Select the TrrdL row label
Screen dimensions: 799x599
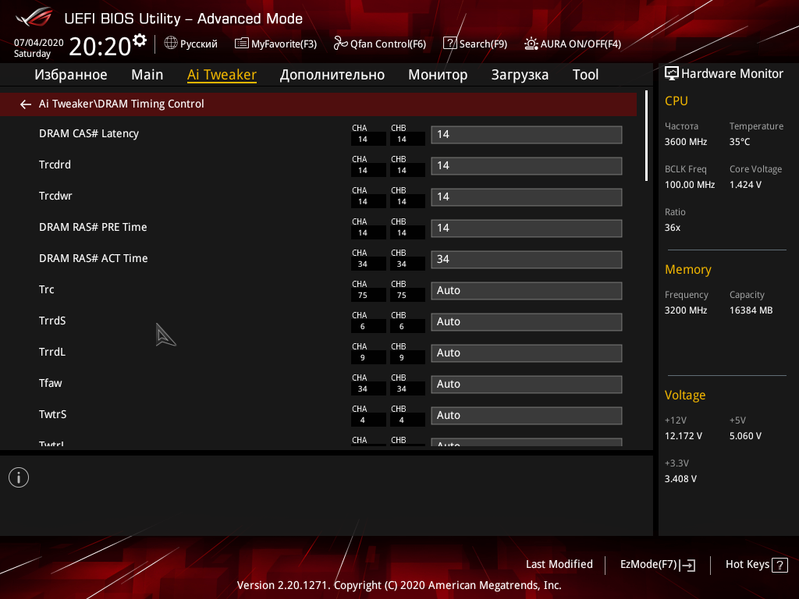coord(52,352)
